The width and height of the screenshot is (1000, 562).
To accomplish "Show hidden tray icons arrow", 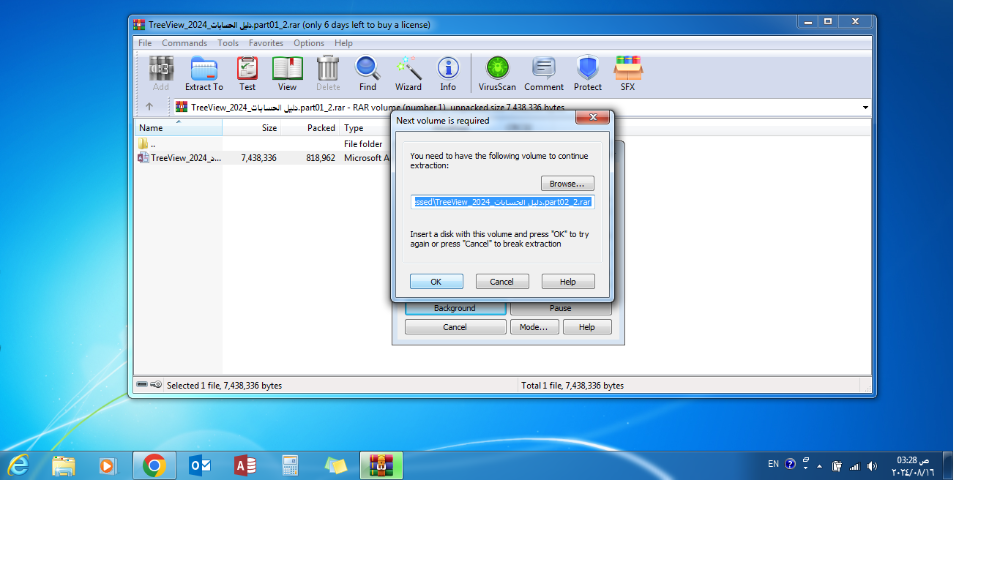I will pyautogui.click(x=820, y=466).
